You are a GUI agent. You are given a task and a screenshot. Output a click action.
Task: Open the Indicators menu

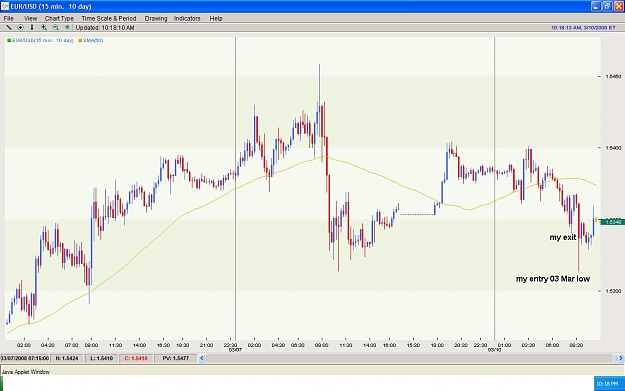187,18
